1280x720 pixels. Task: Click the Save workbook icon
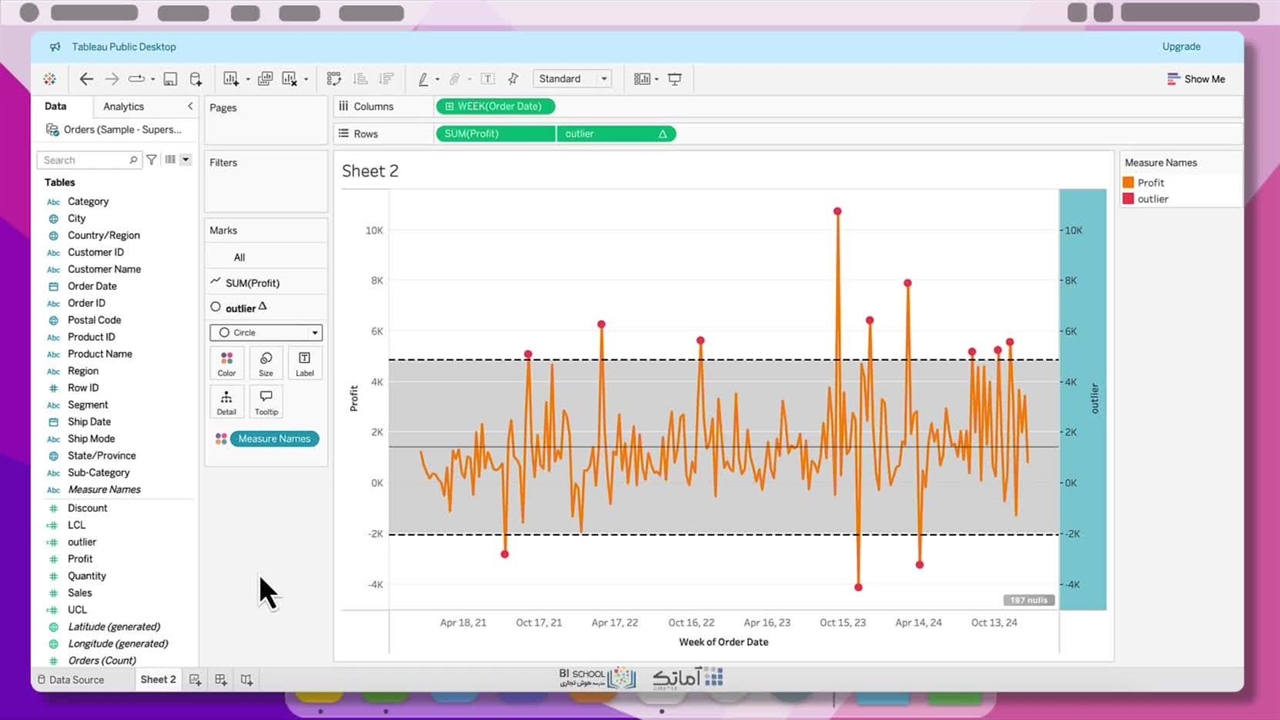tap(170, 79)
